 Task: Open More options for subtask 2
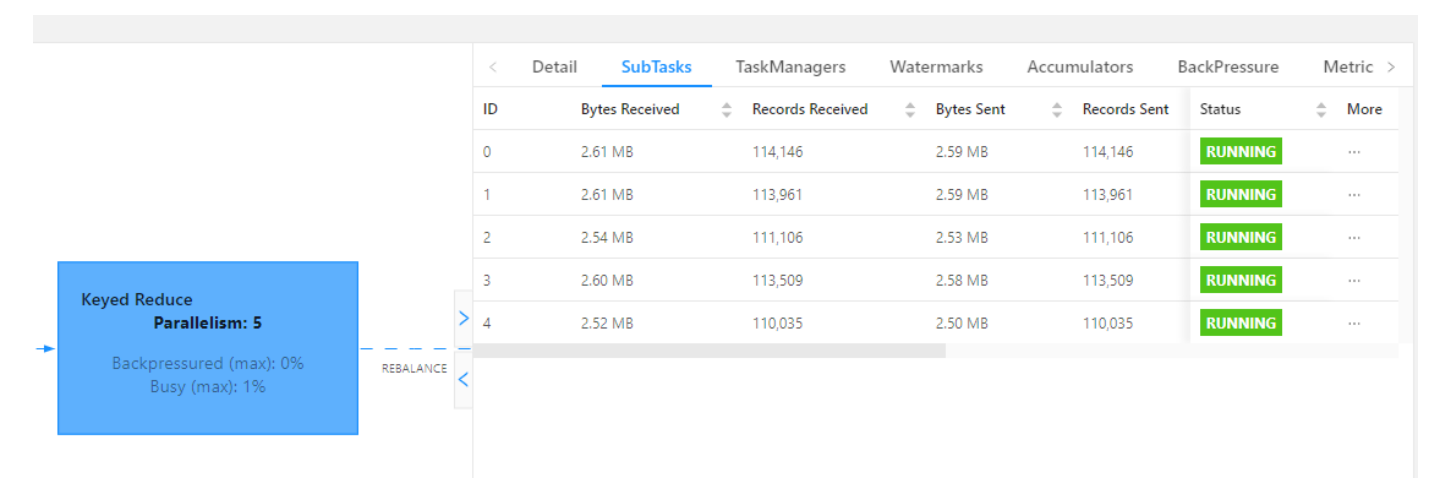pos(1354,238)
